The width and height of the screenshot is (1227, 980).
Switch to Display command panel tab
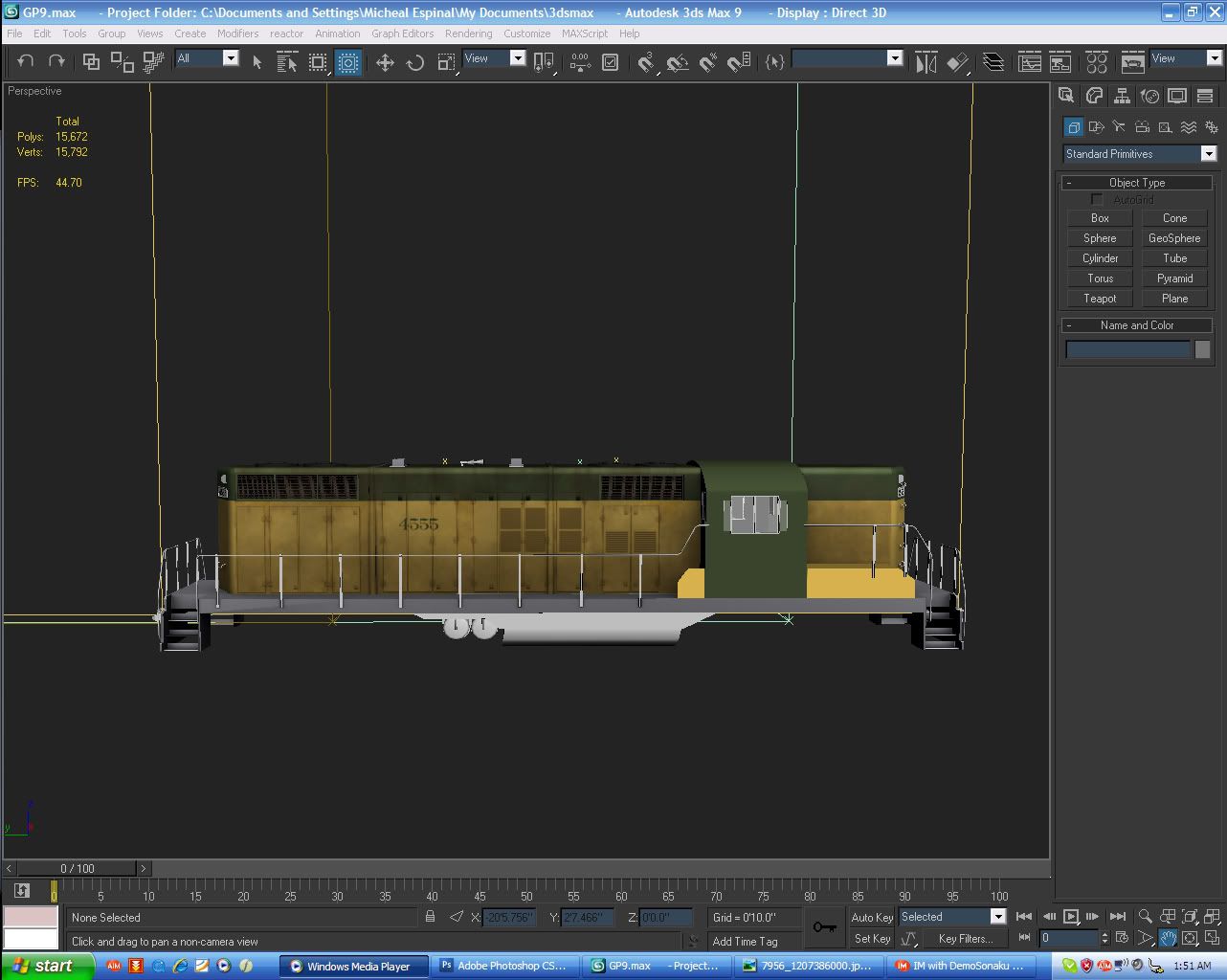(x=1177, y=96)
